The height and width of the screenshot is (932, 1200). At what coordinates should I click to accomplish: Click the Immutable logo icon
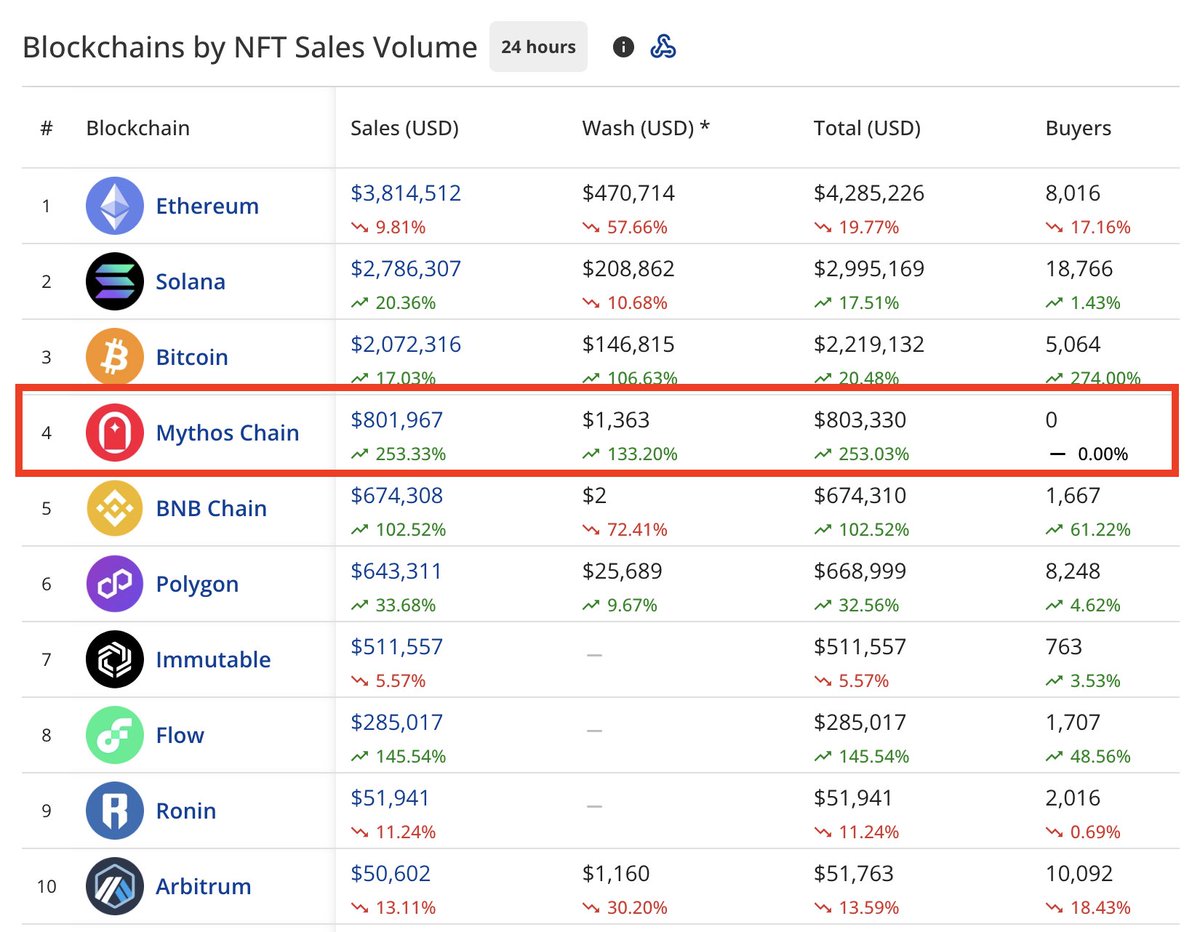point(115,659)
